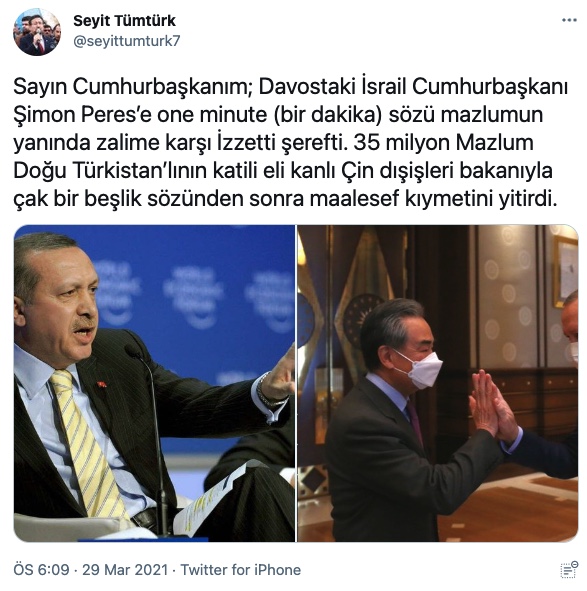Enlarge the right masked handshake photo
This screenshot has height=591, width=587.
[x=438, y=383]
